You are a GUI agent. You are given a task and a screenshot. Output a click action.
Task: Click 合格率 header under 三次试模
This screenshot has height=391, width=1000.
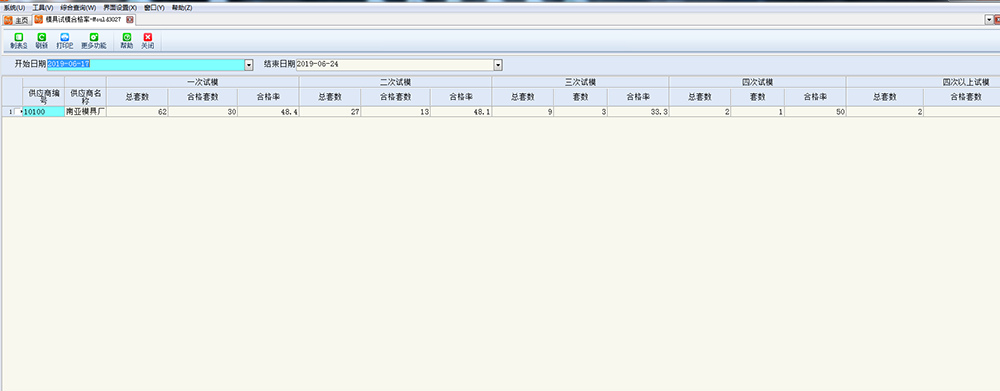click(x=638, y=97)
